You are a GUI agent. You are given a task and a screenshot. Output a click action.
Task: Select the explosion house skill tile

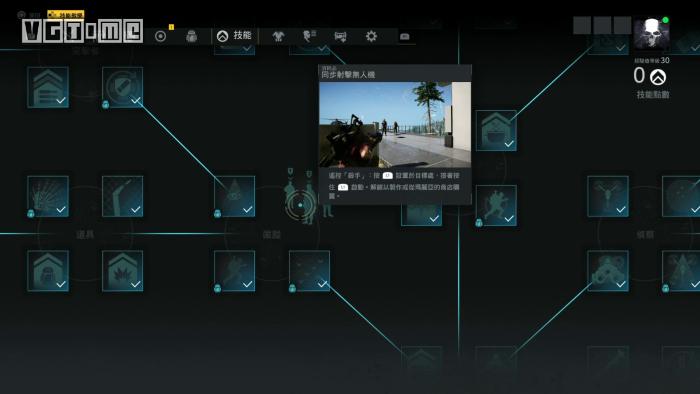pos(123,271)
